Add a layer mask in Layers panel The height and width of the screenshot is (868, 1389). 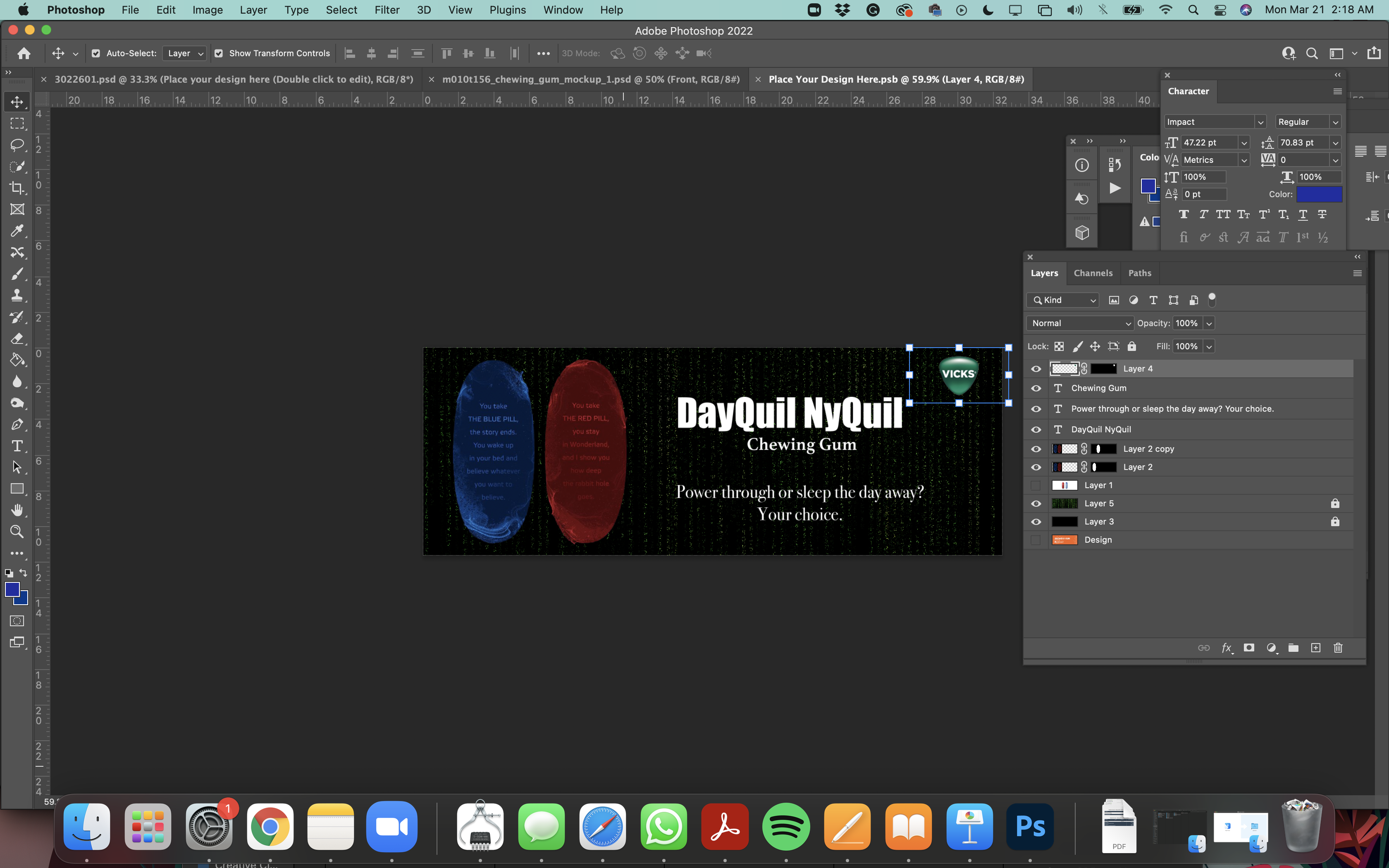pyautogui.click(x=1249, y=648)
